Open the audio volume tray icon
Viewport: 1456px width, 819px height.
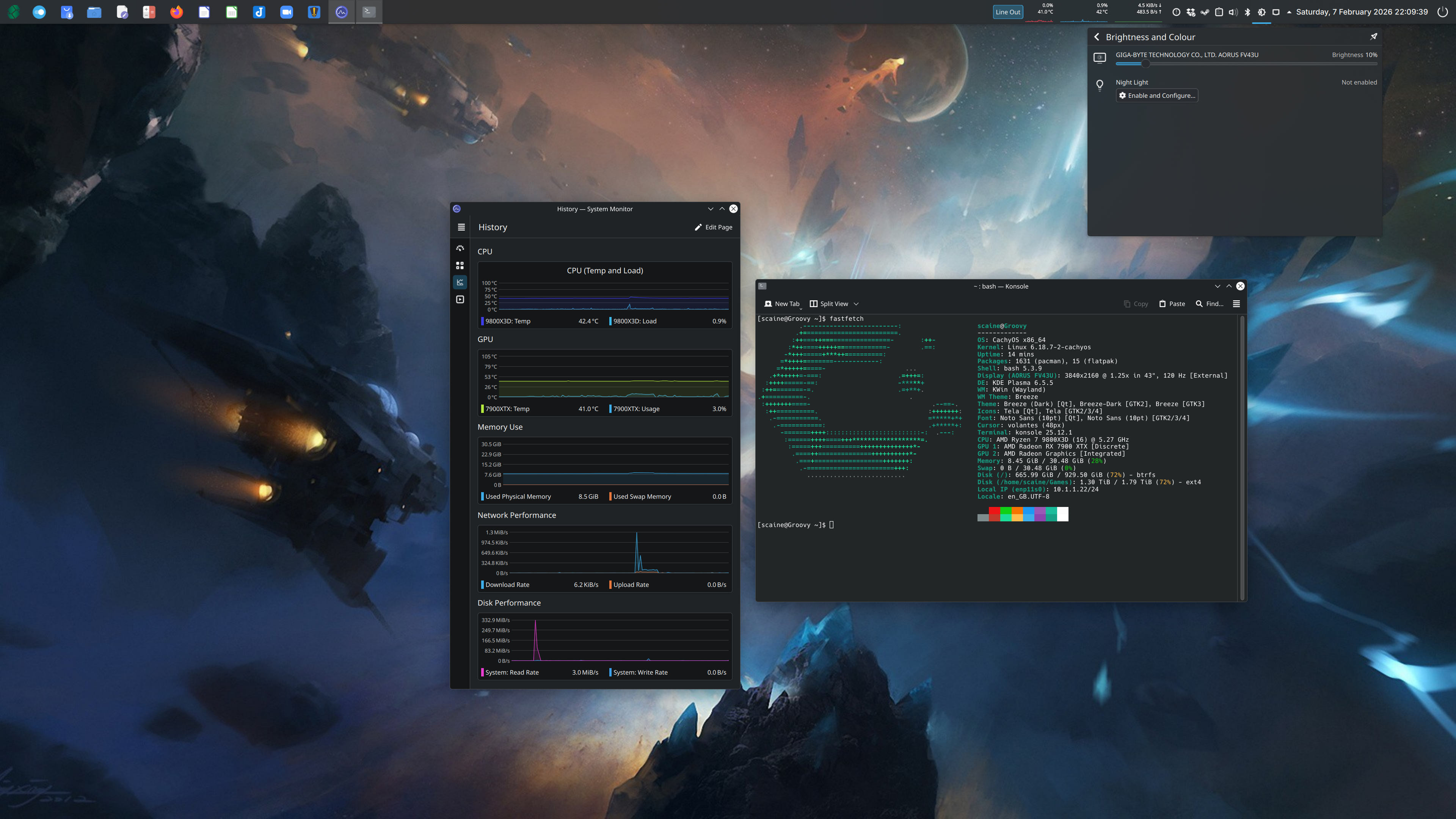pos(1233,12)
